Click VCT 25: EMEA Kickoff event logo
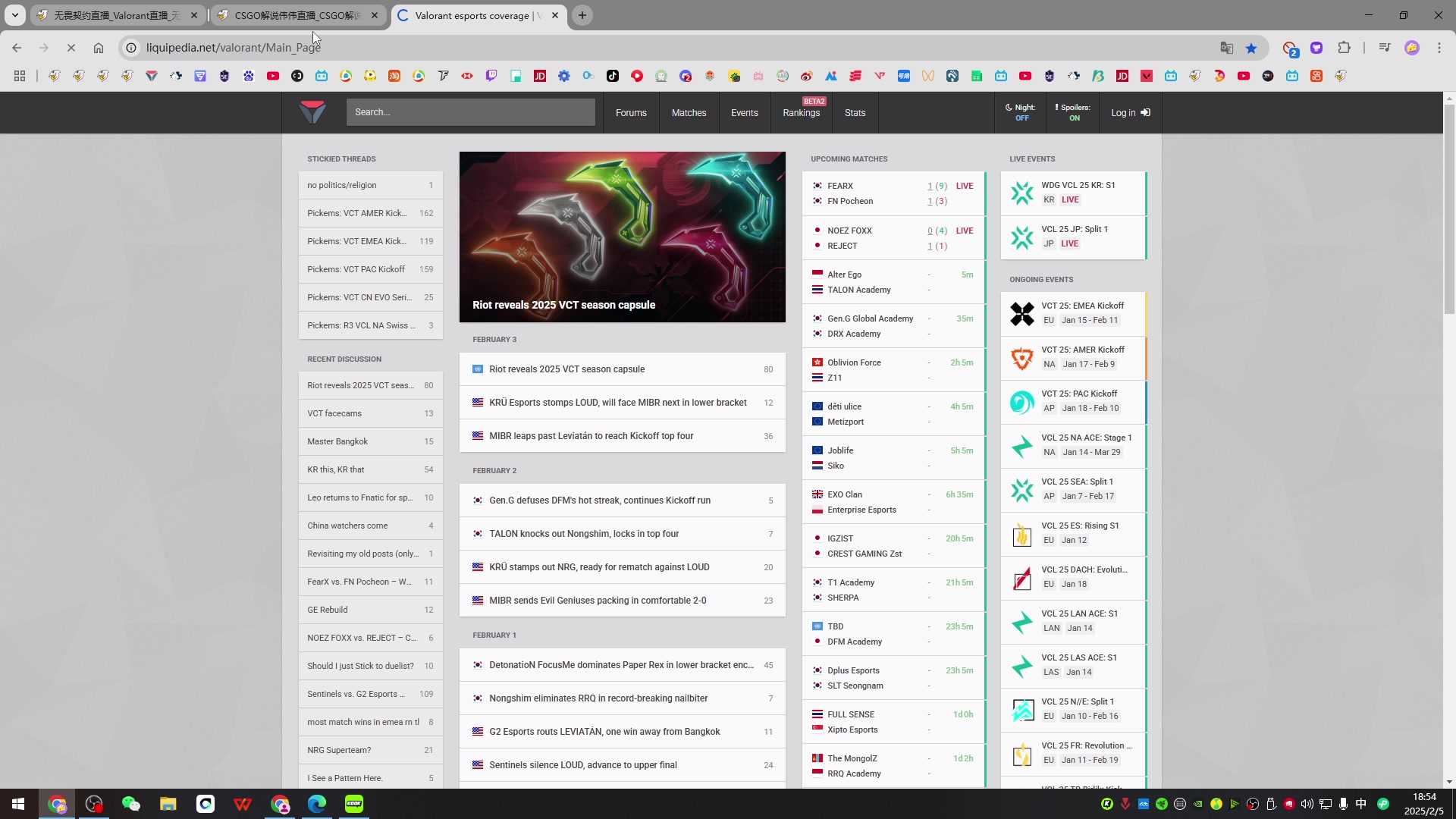Screen dimensions: 1456x819 1021,314
